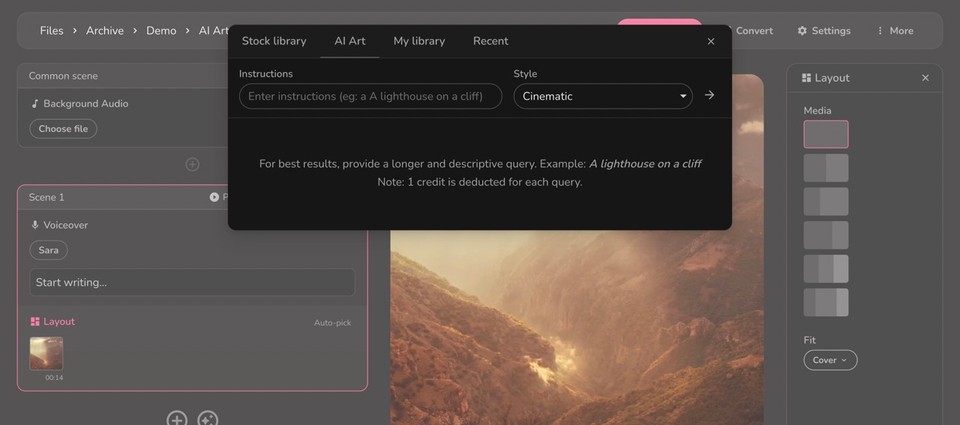
Task: Click the Instructions text field
Action: 370,96
